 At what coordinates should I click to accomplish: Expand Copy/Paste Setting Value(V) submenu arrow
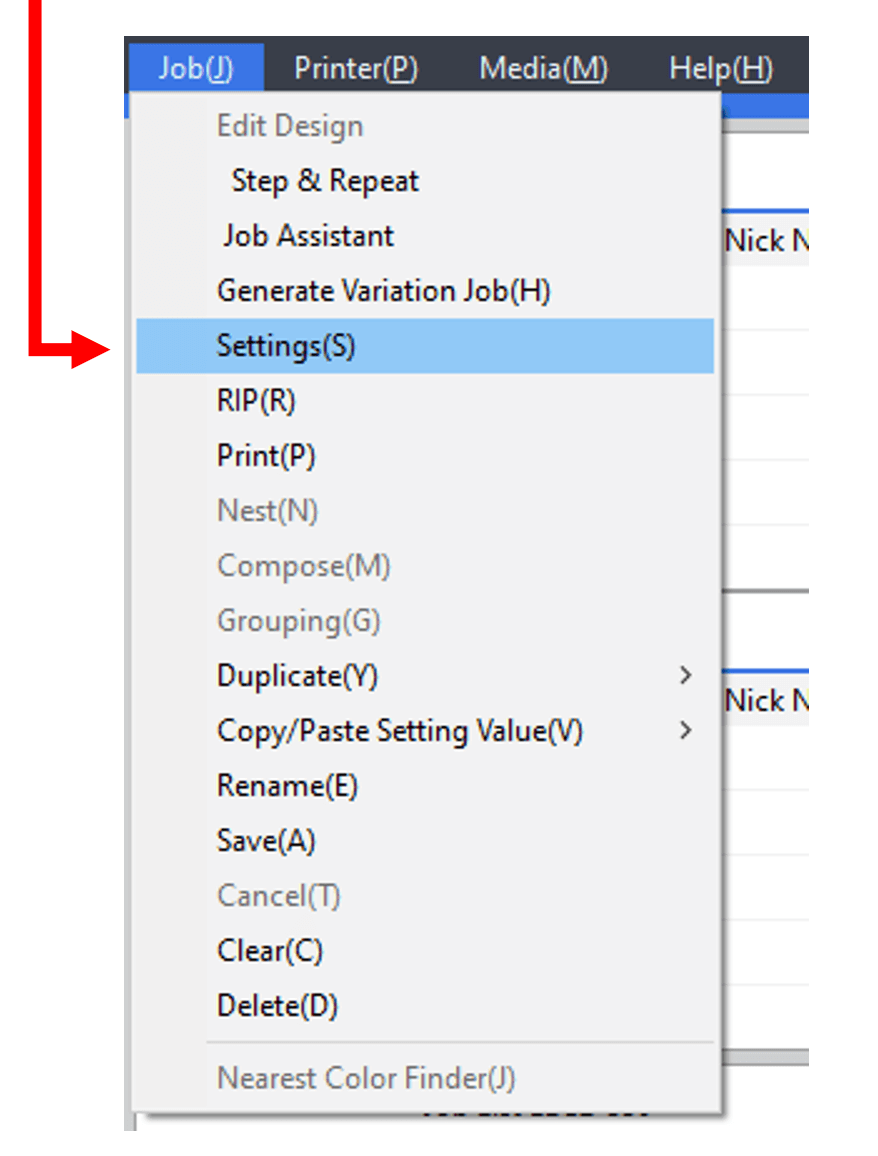coord(686,731)
